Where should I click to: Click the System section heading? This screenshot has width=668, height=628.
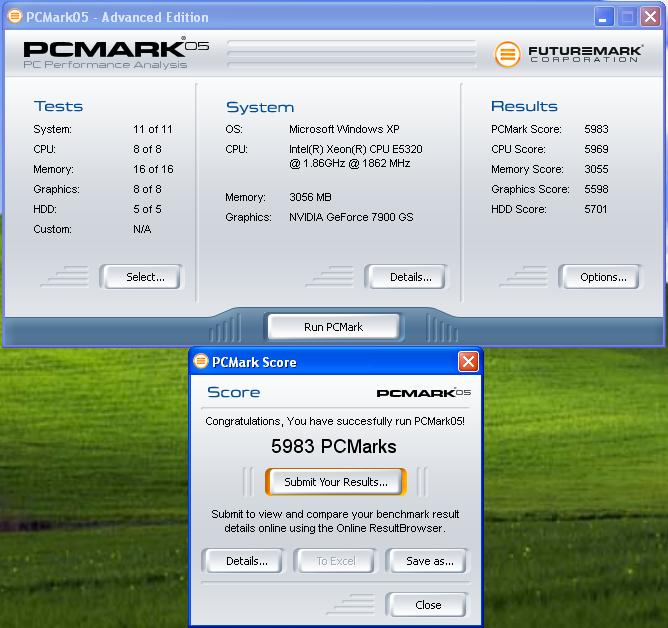click(260, 107)
